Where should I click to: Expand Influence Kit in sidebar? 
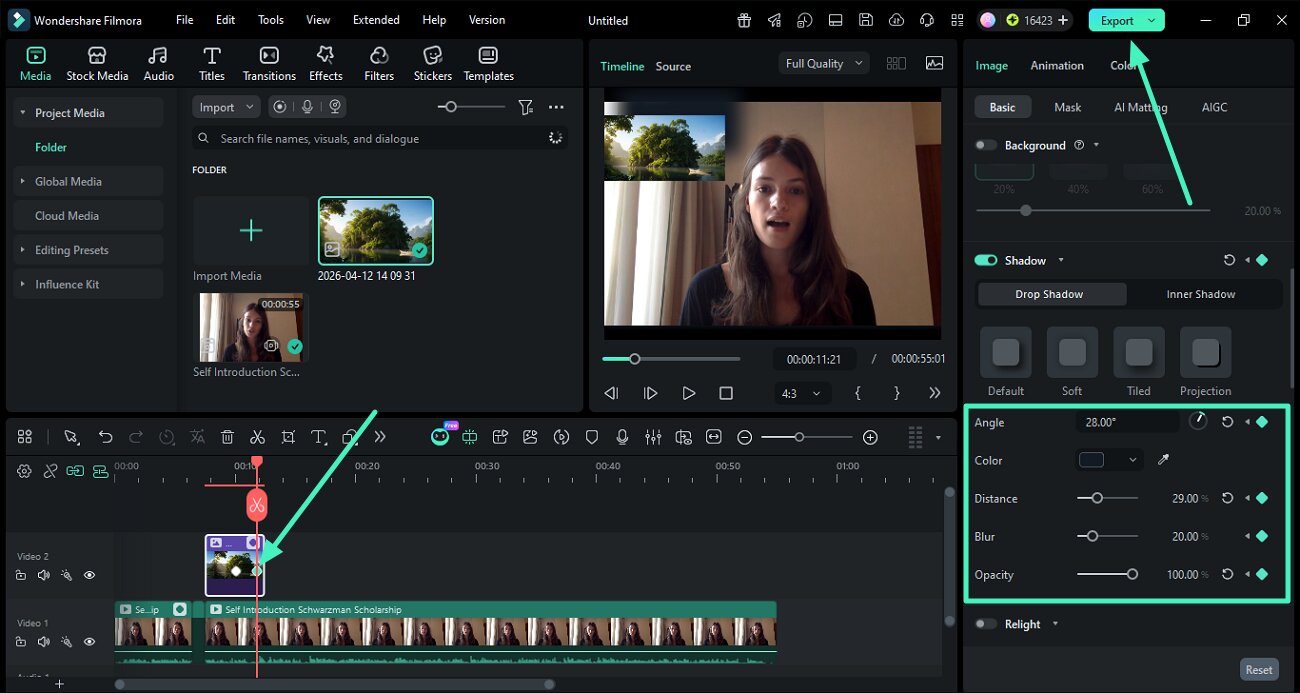point(22,284)
